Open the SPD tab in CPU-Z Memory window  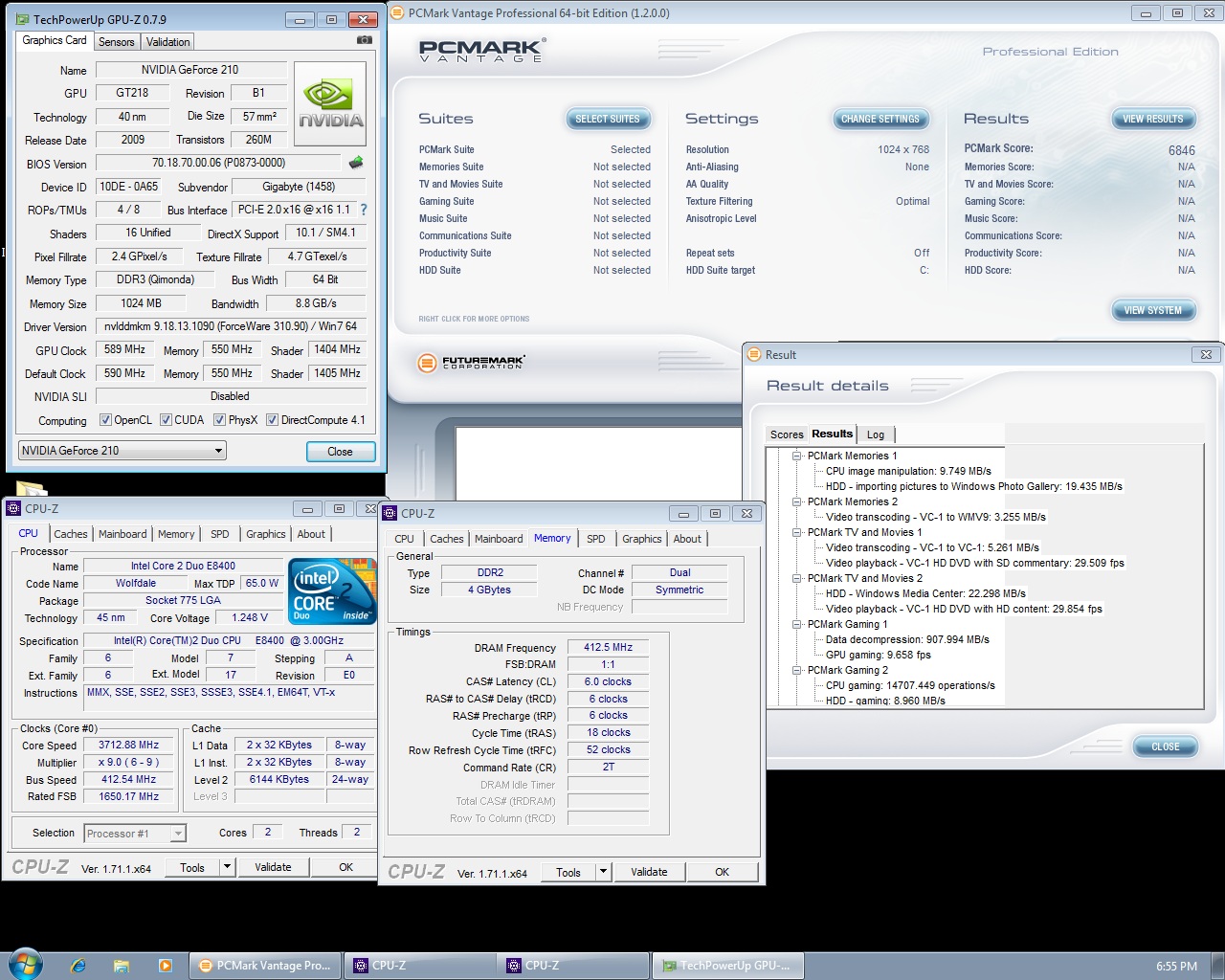[x=596, y=539]
